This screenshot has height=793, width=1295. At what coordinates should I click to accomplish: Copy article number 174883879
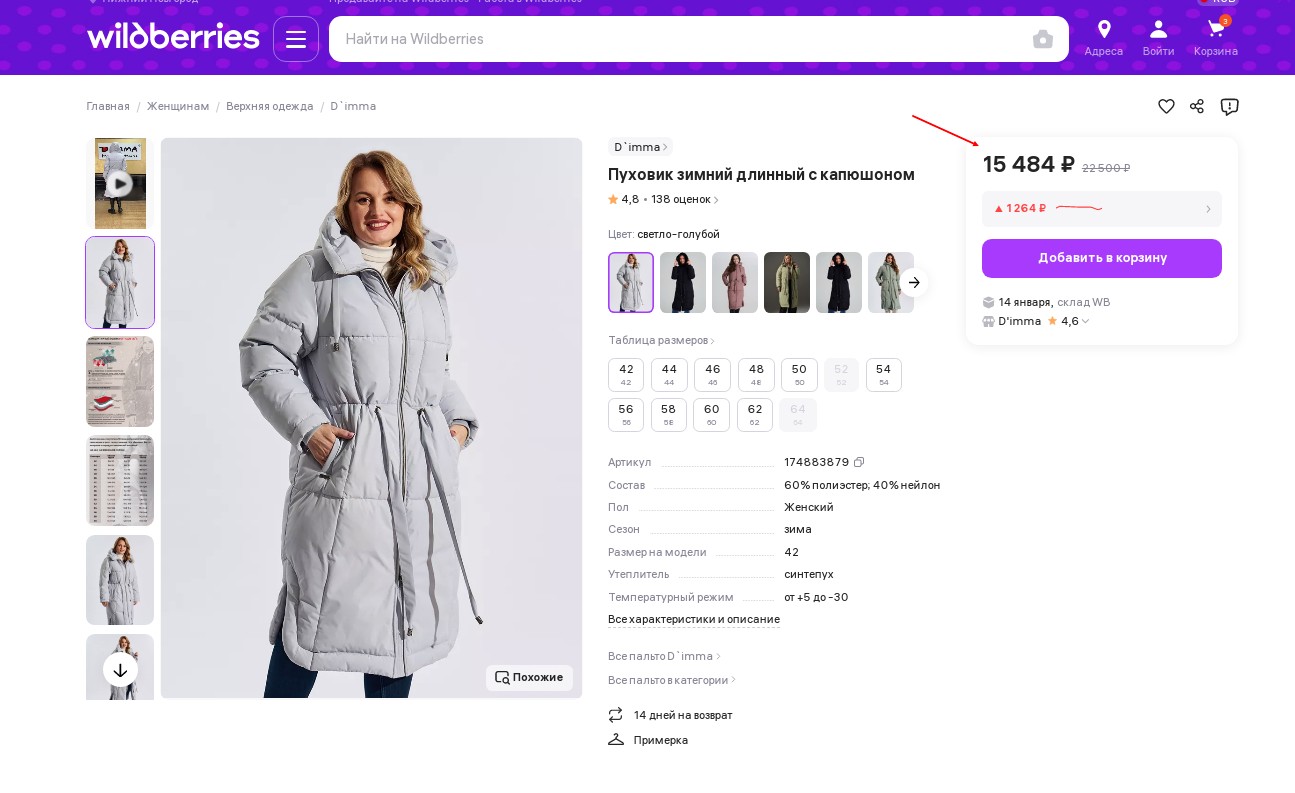[x=859, y=462]
